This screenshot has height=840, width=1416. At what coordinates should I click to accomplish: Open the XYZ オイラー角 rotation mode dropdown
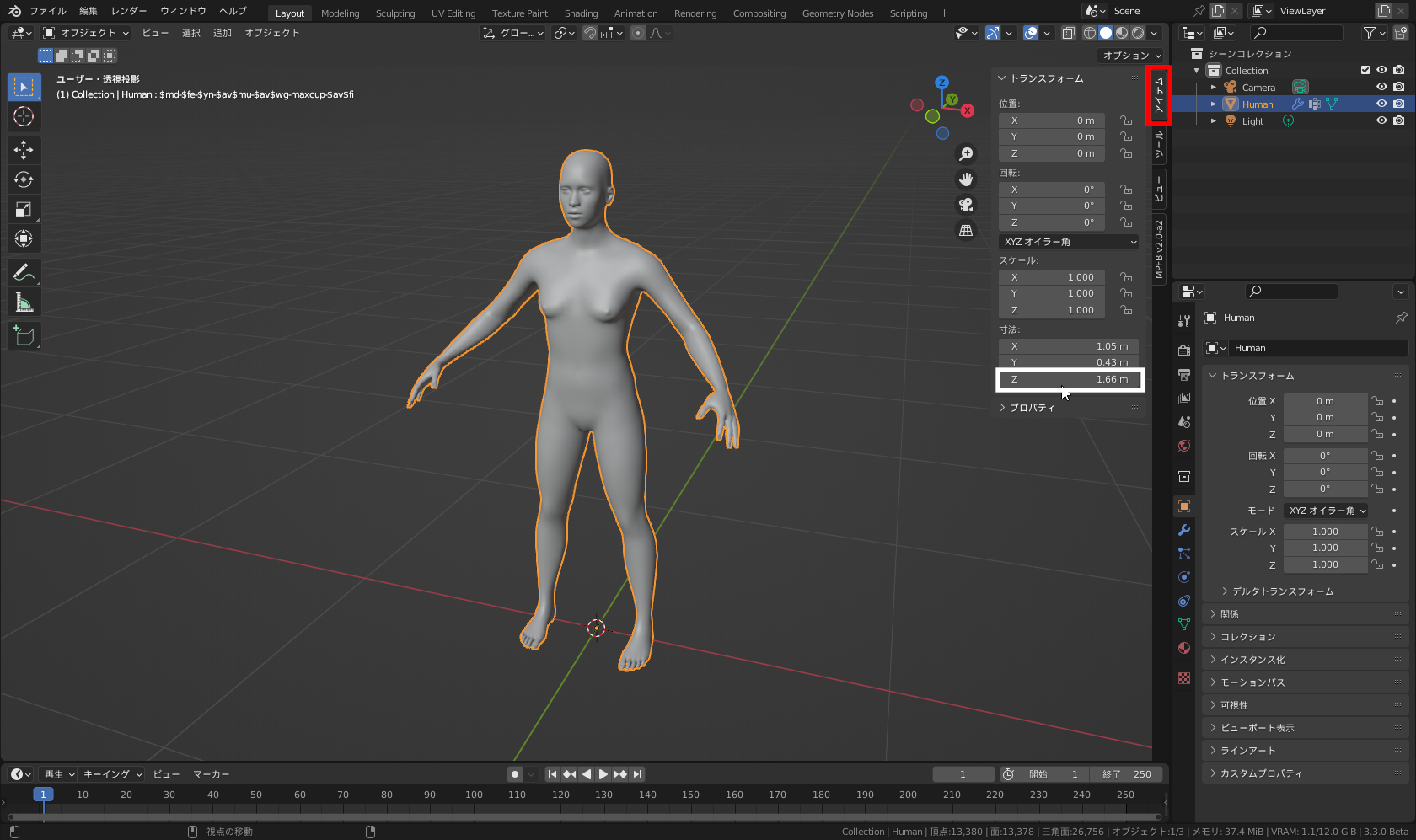(1069, 242)
